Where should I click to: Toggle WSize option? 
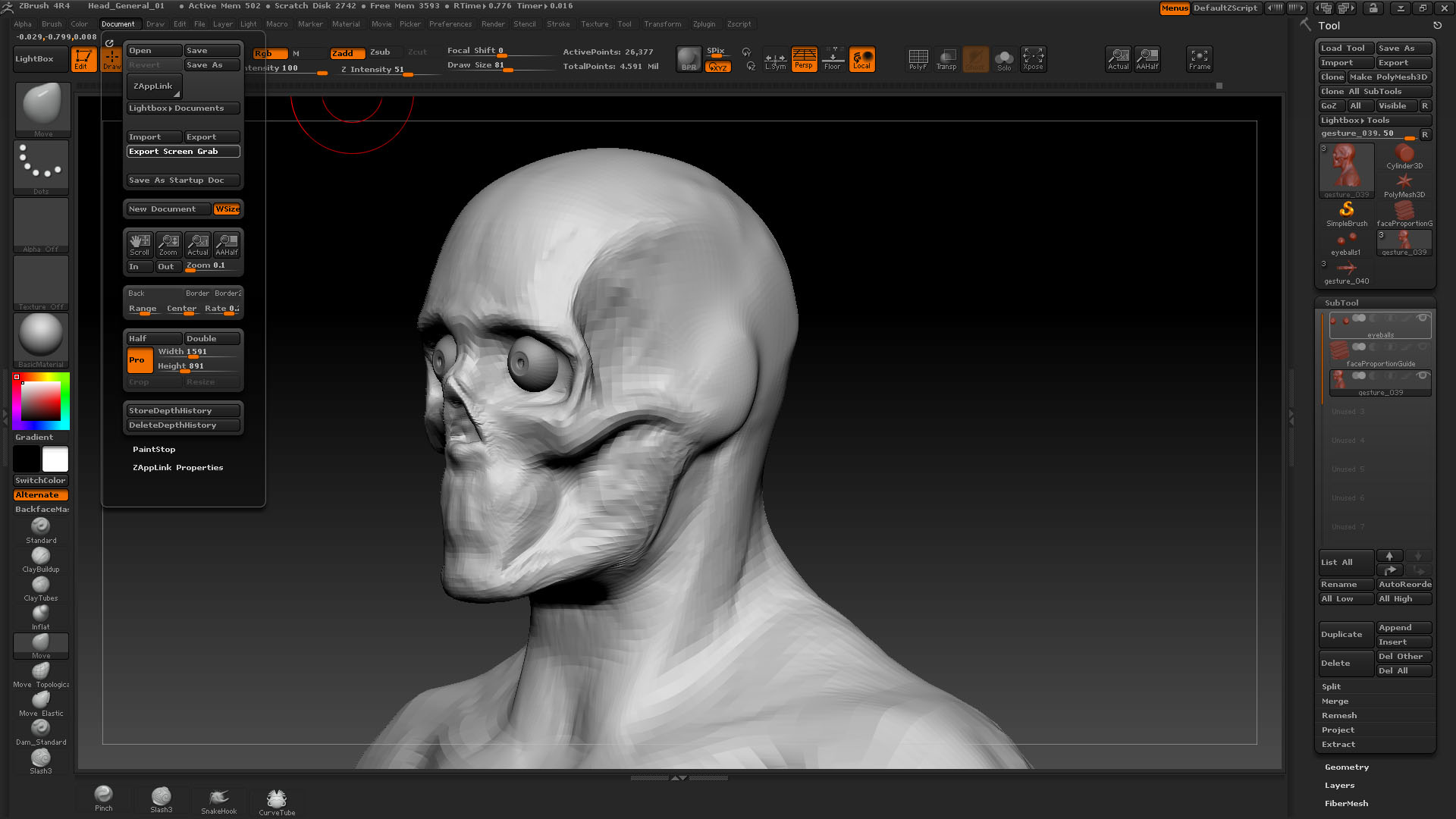227,209
